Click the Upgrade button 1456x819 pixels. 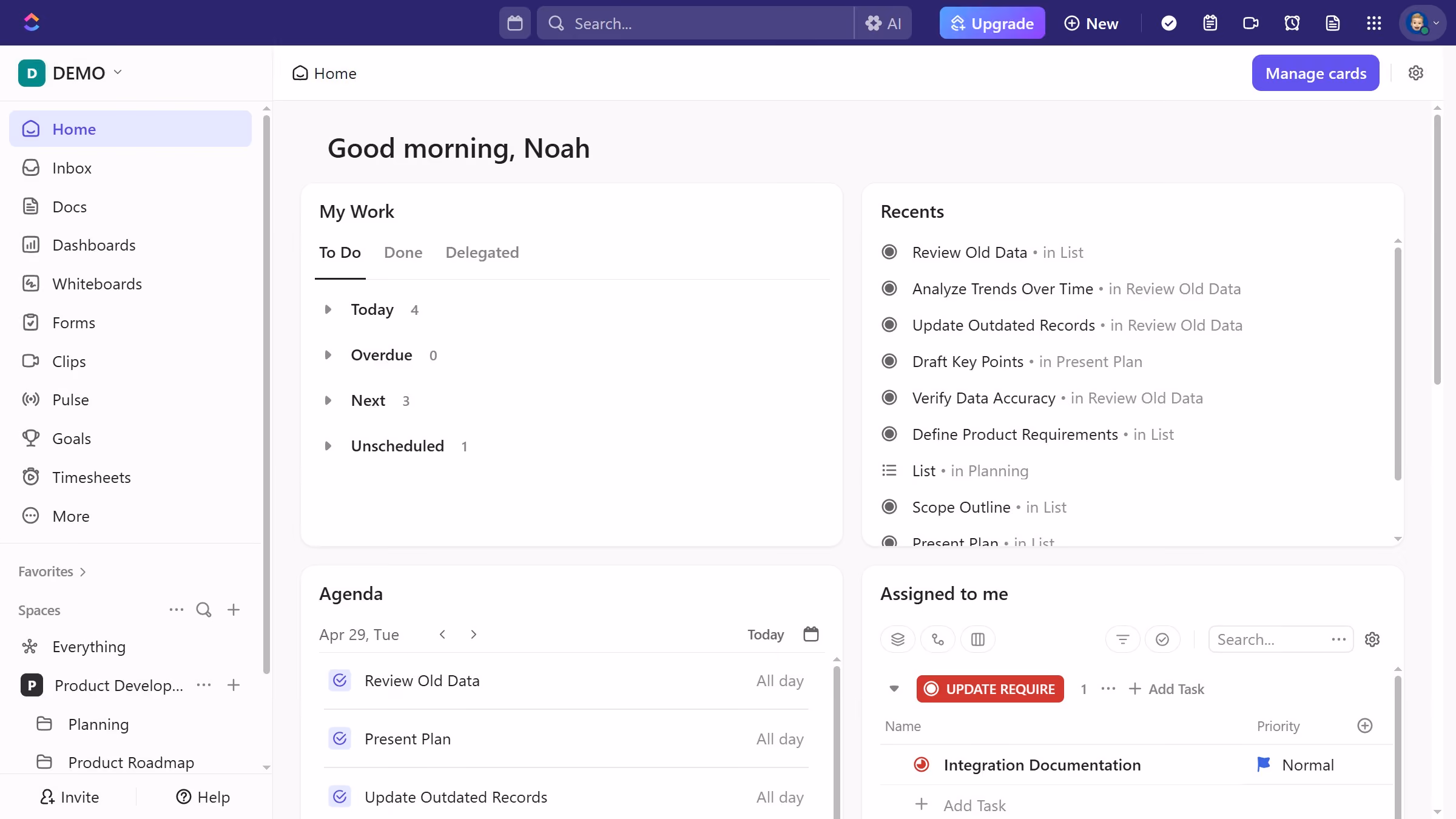pyautogui.click(x=992, y=23)
